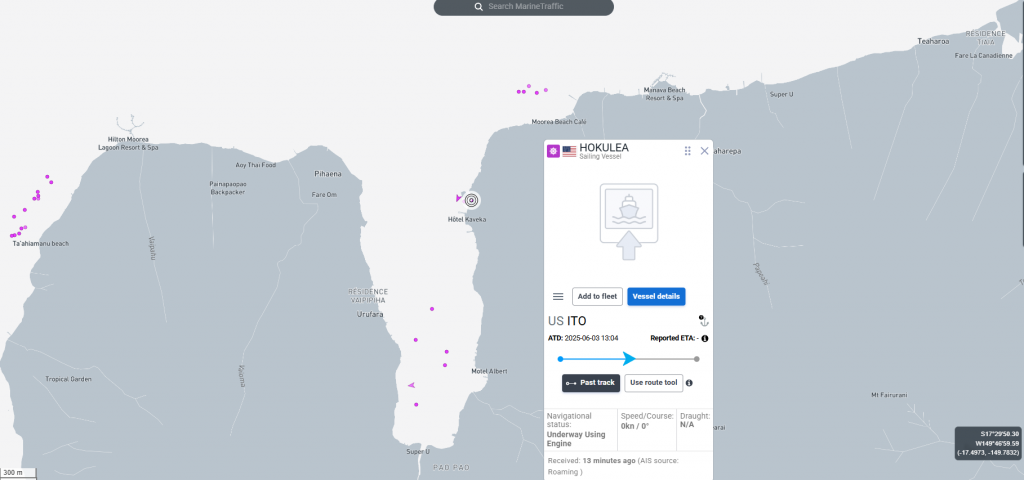Close the HOKULEA vessel panel
The width and height of the screenshot is (1024, 480).
[704, 151]
